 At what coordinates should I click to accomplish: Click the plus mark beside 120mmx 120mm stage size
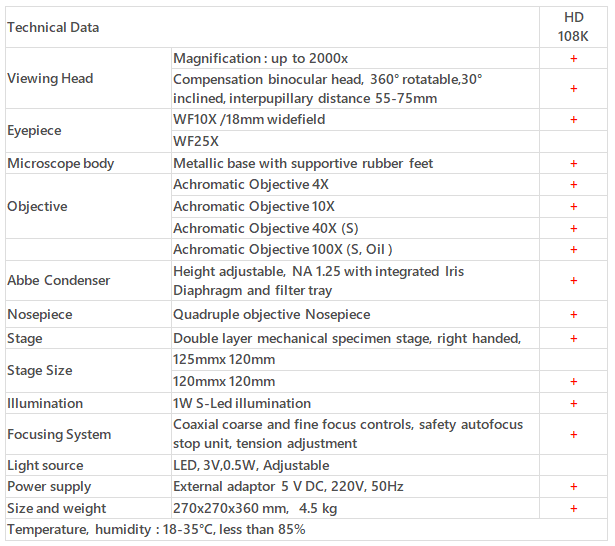pos(573,381)
